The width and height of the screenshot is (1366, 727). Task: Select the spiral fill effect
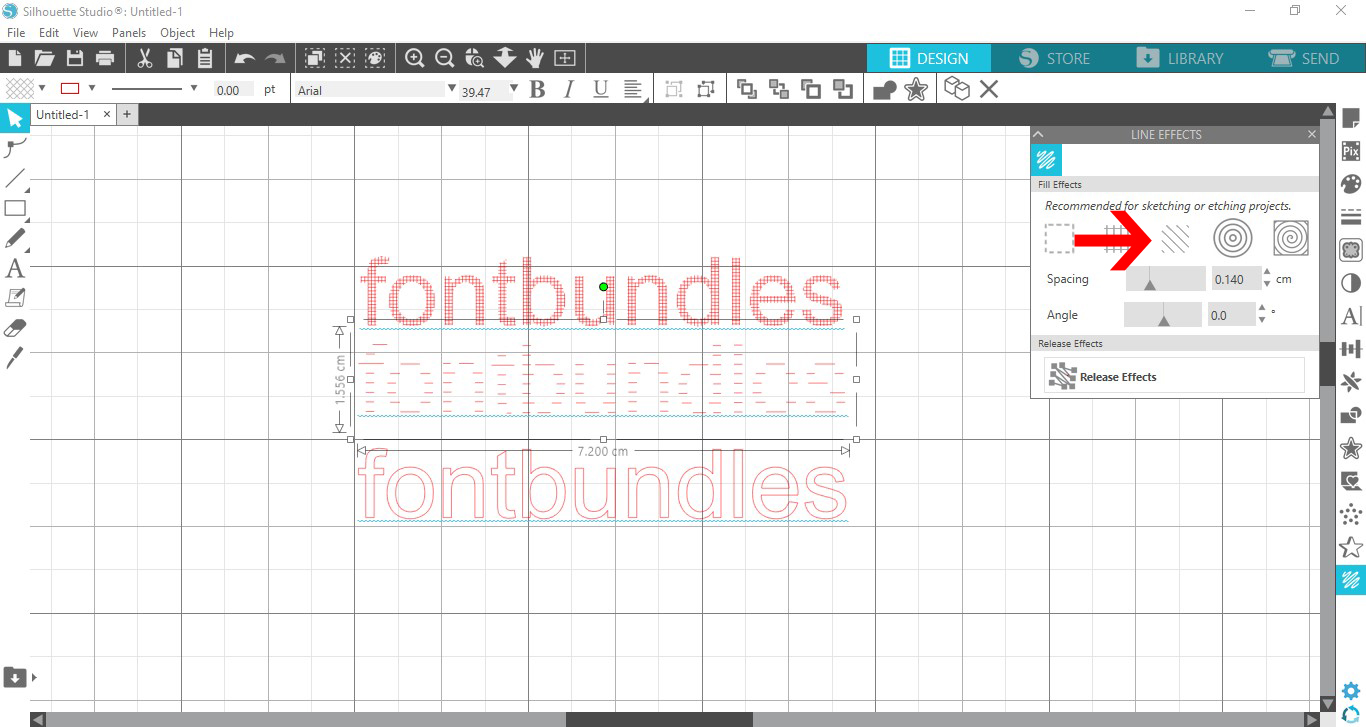pos(1290,238)
